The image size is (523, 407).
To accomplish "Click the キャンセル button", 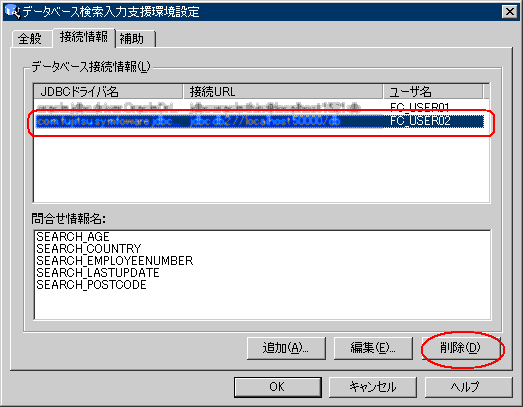I will (x=373, y=387).
